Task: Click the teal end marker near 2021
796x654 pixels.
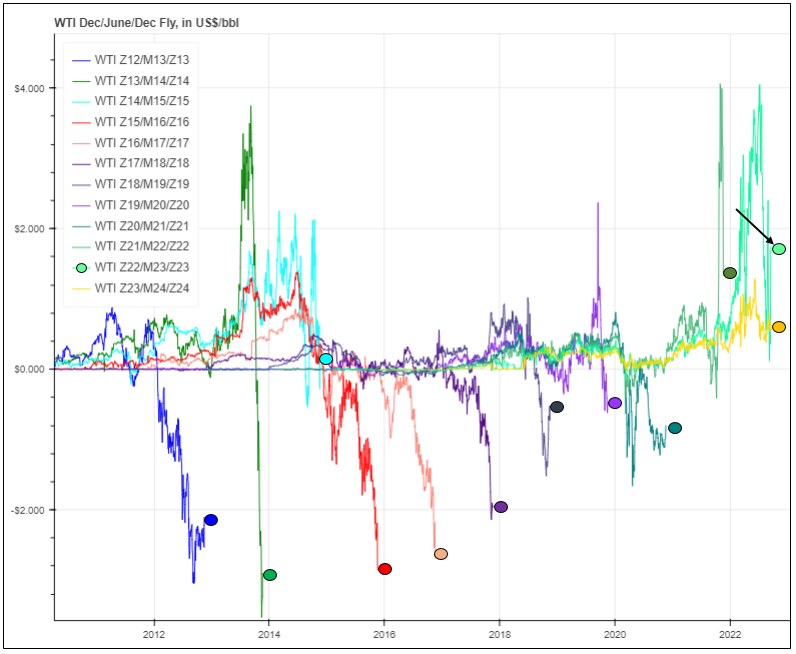Action: pyautogui.click(x=675, y=428)
